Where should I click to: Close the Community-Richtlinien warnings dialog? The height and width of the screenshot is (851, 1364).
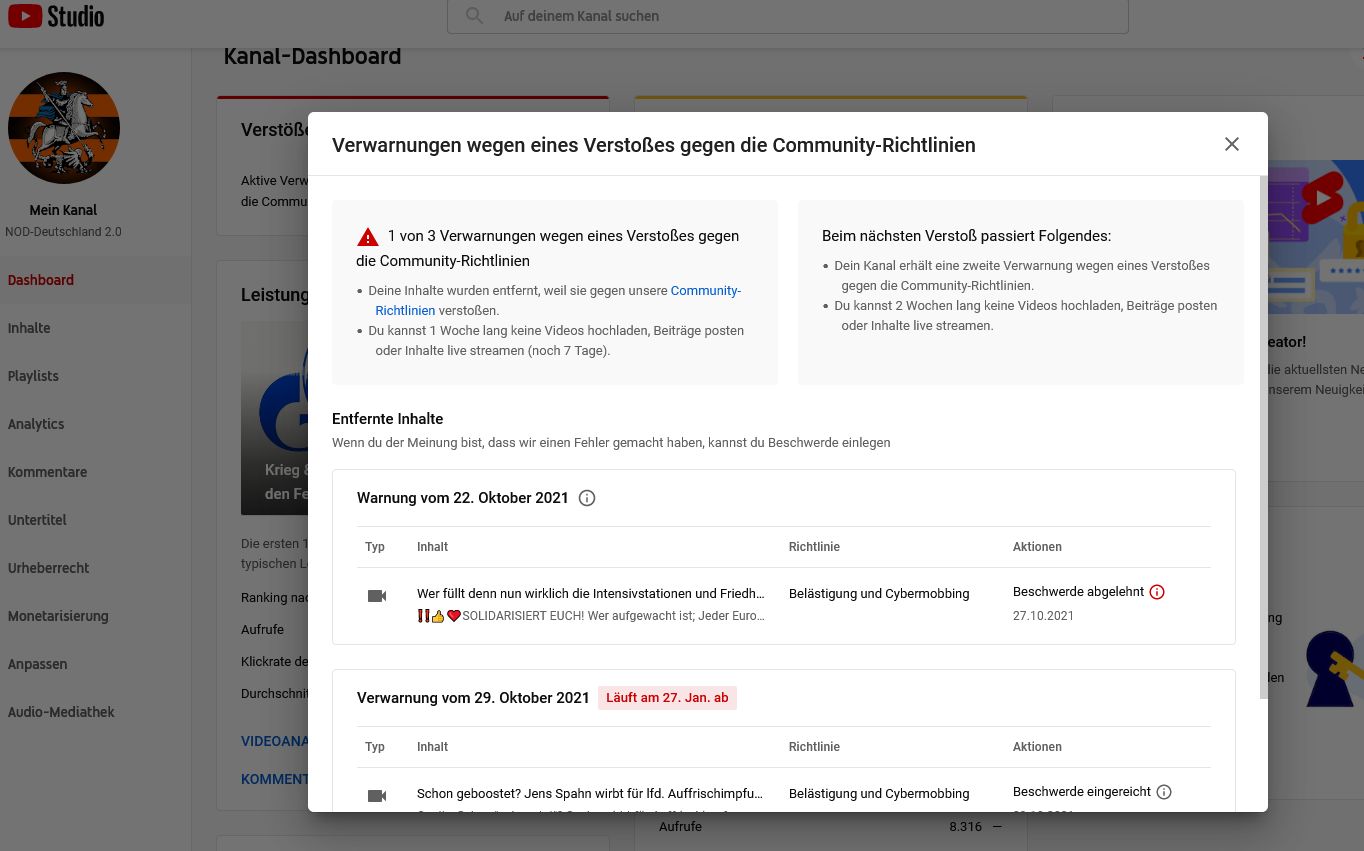pyautogui.click(x=1231, y=144)
